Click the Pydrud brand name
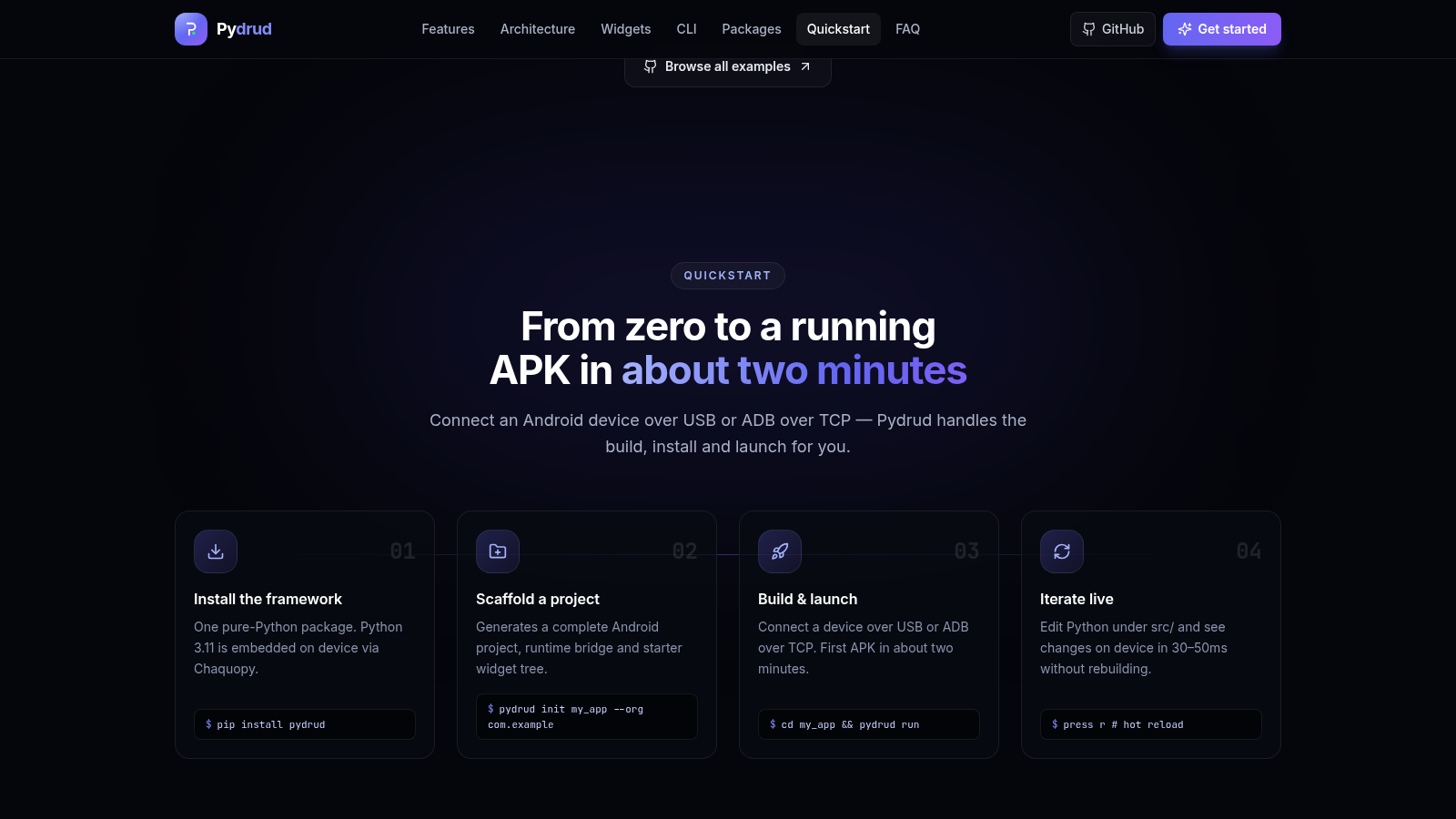This screenshot has height=819, width=1456. pos(244,29)
